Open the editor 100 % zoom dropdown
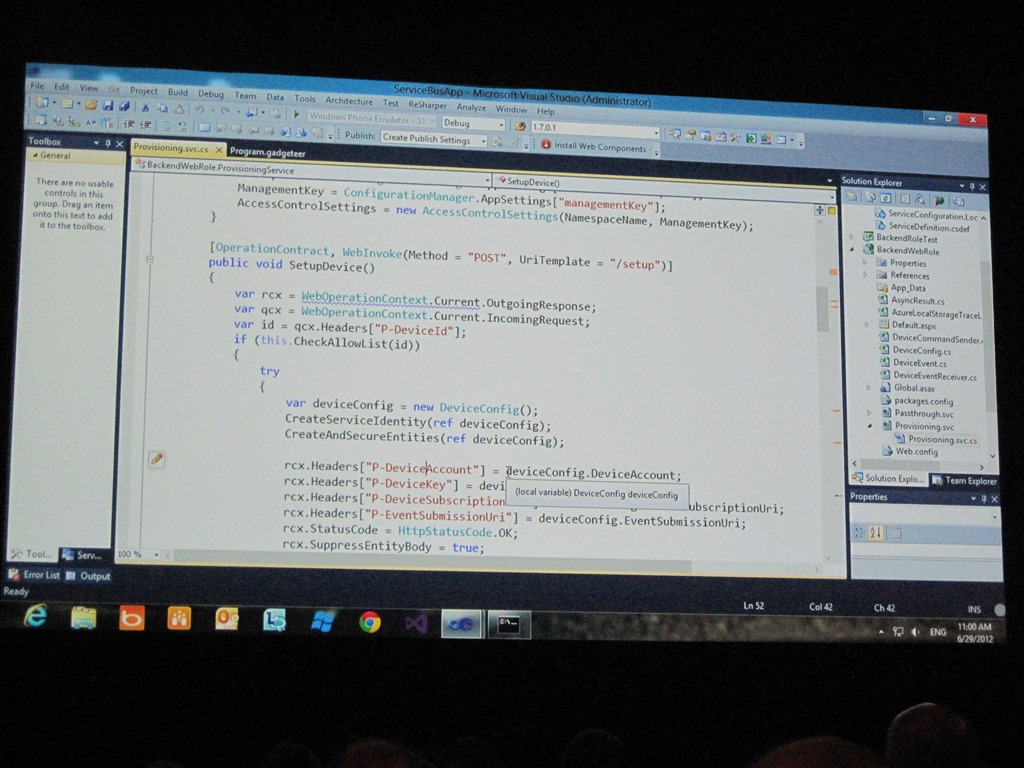 pos(138,554)
